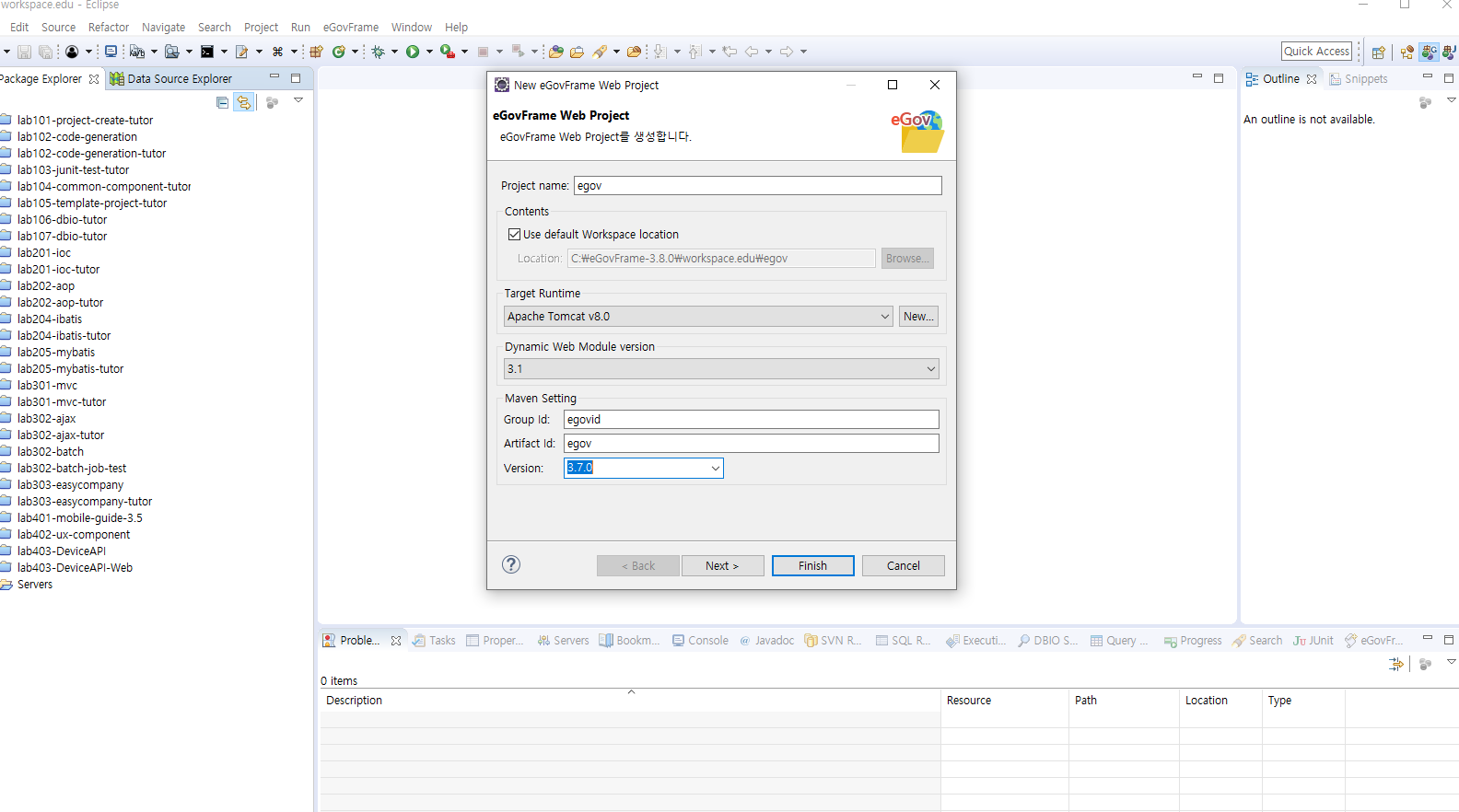Viewport: 1459px width, 812px height.
Task: Click the Open Task folder icon
Action: point(578,52)
